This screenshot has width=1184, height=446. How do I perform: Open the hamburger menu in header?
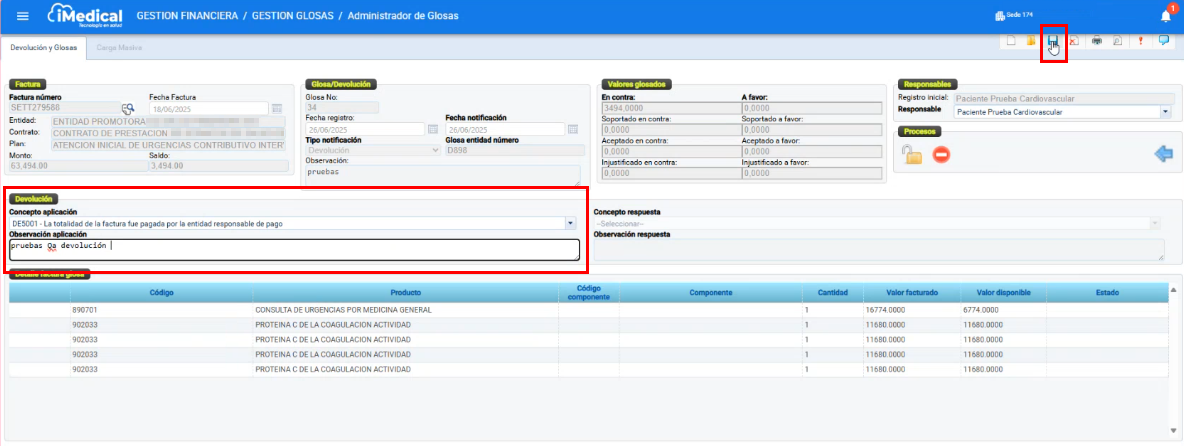(23, 16)
